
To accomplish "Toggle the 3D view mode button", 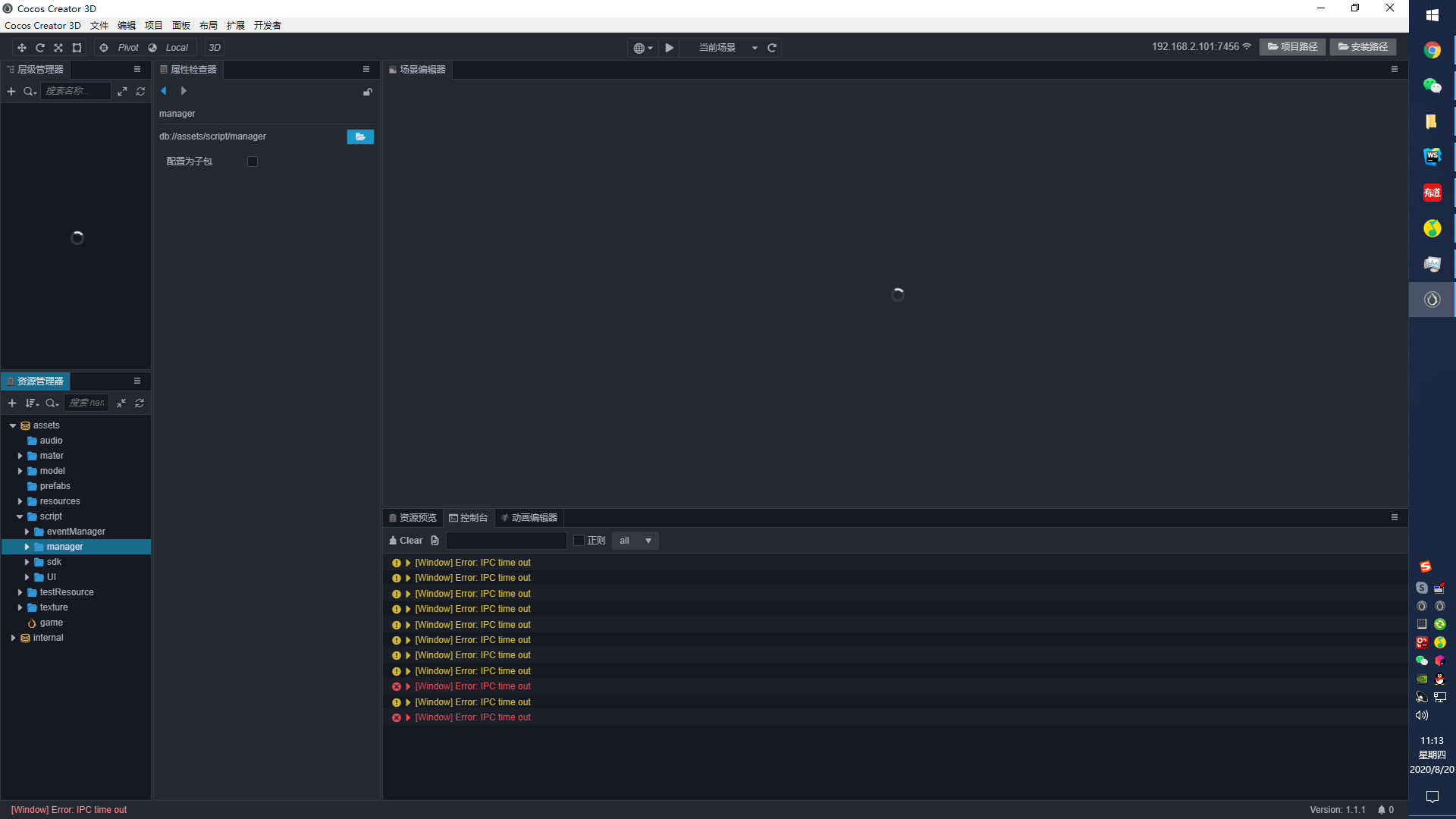I will click(215, 48).
